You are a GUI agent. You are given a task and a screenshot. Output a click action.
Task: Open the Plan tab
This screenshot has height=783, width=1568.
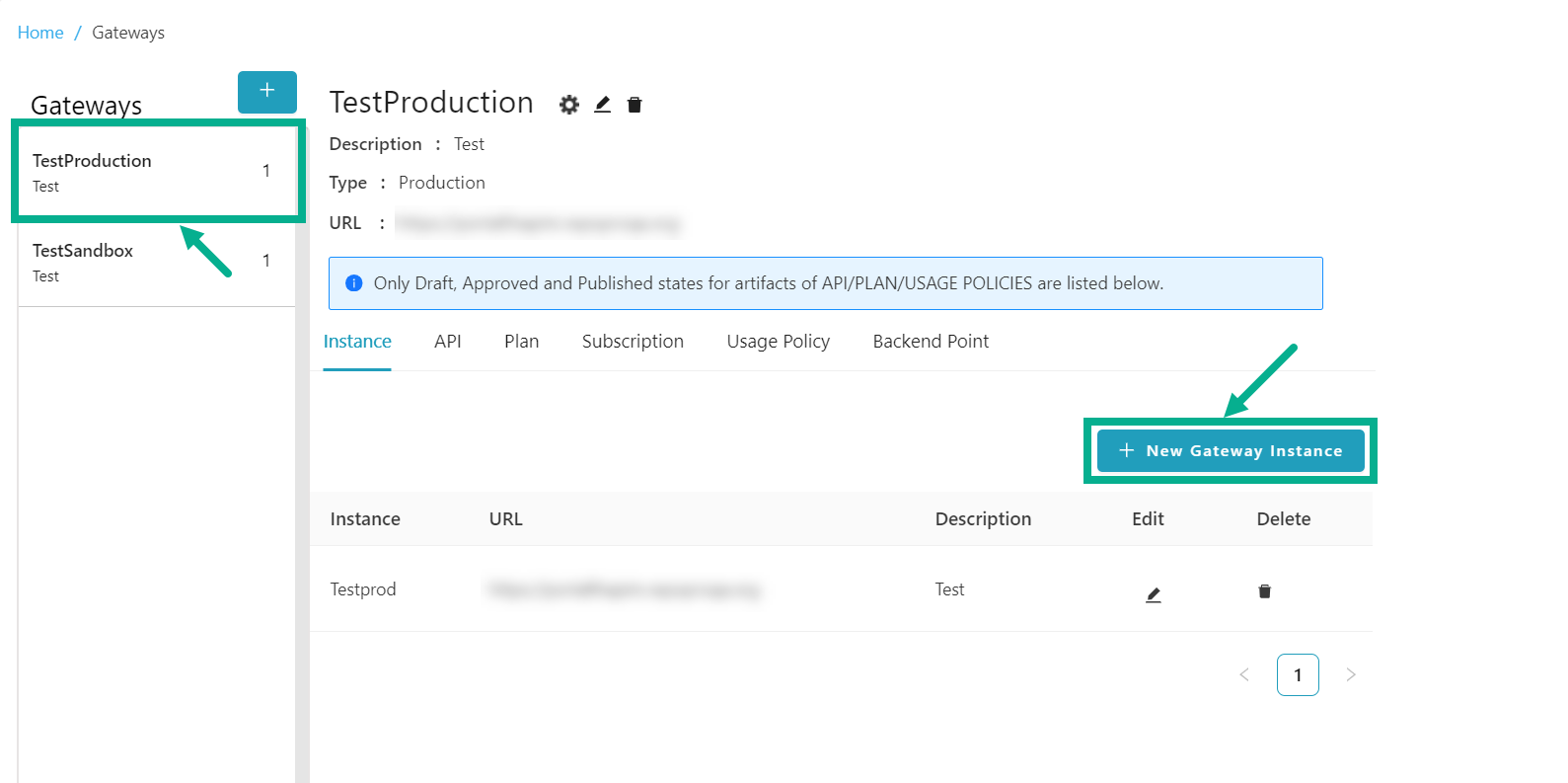(521, 342)
